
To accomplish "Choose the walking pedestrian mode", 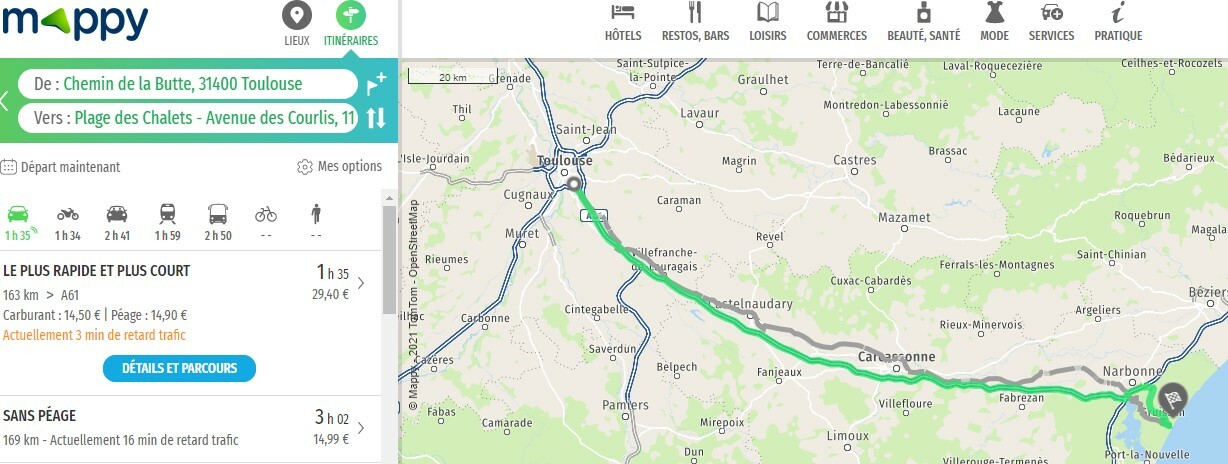I will click(316, 214).
